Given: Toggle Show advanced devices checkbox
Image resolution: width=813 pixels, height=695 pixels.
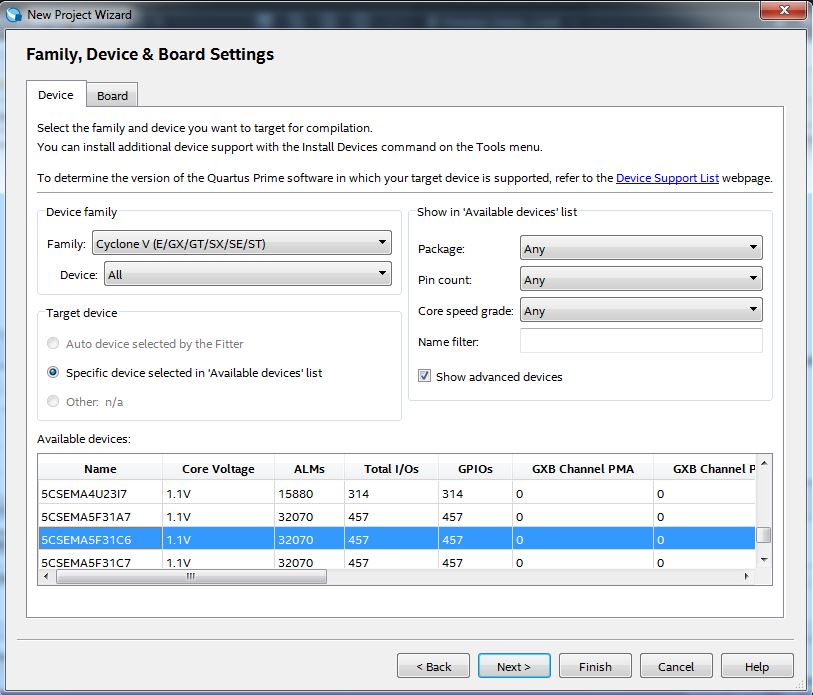Looking at the screenshot, I should [x=424, y=376].
